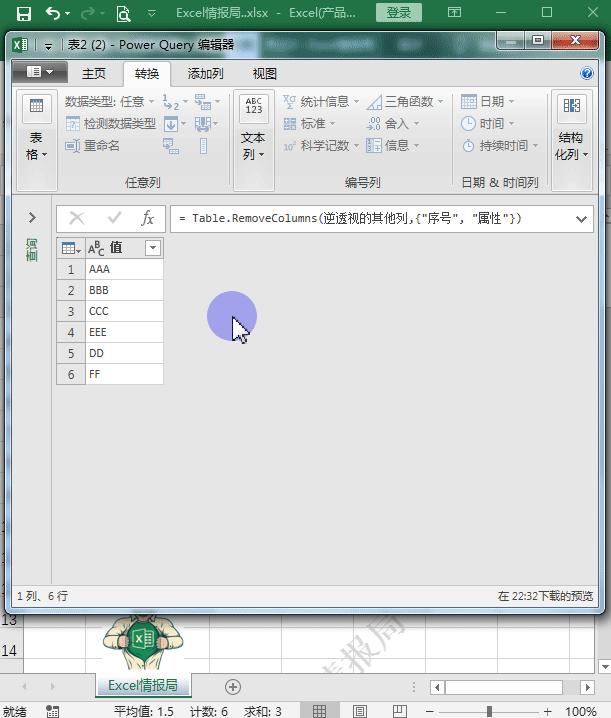
Task: Click the 结构化列 icon
Action: (x=571, y=106)
